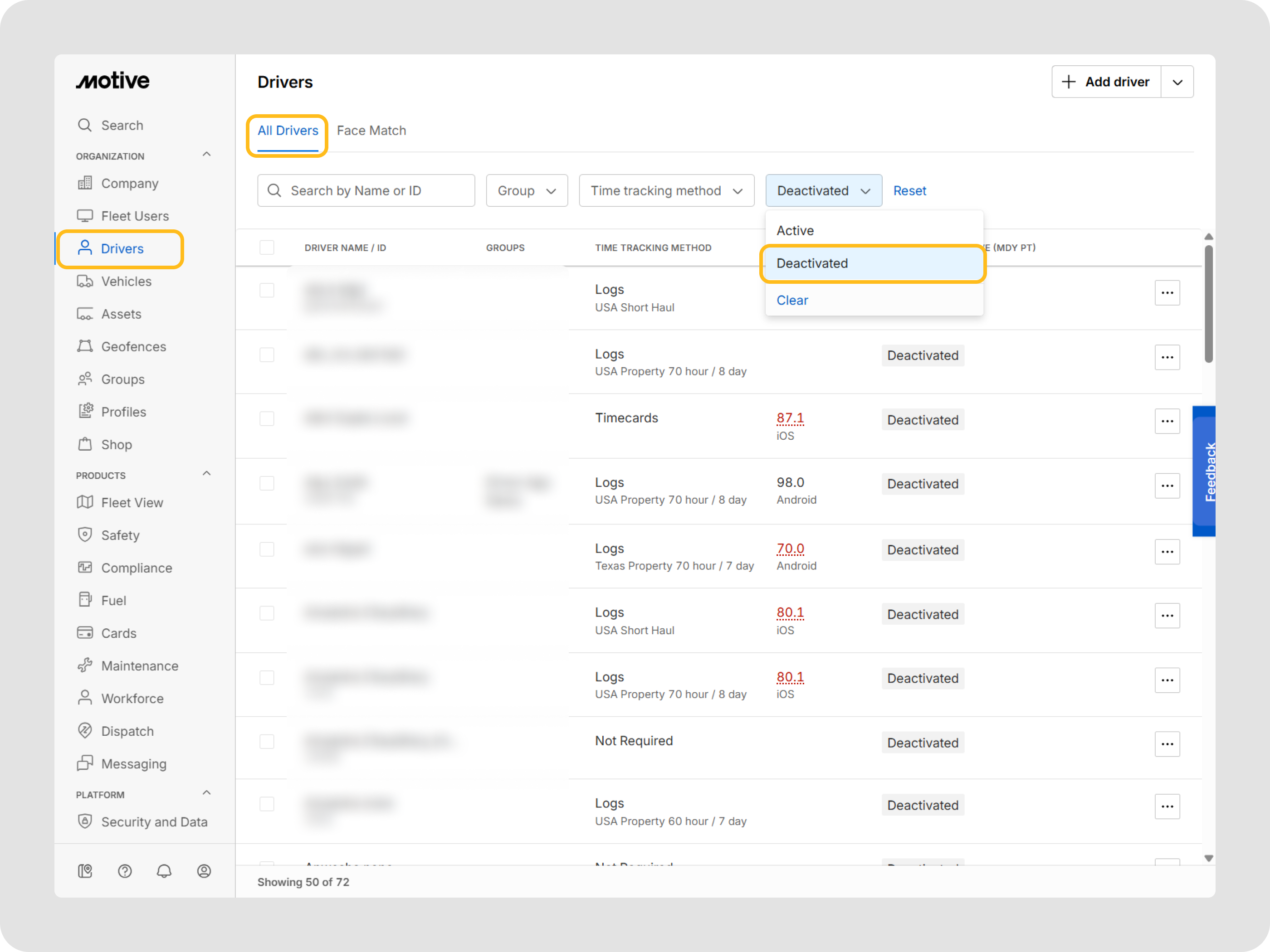The image size is (1270, 952).
Task: Click the Reset filters link
Action: coord(909,190)
